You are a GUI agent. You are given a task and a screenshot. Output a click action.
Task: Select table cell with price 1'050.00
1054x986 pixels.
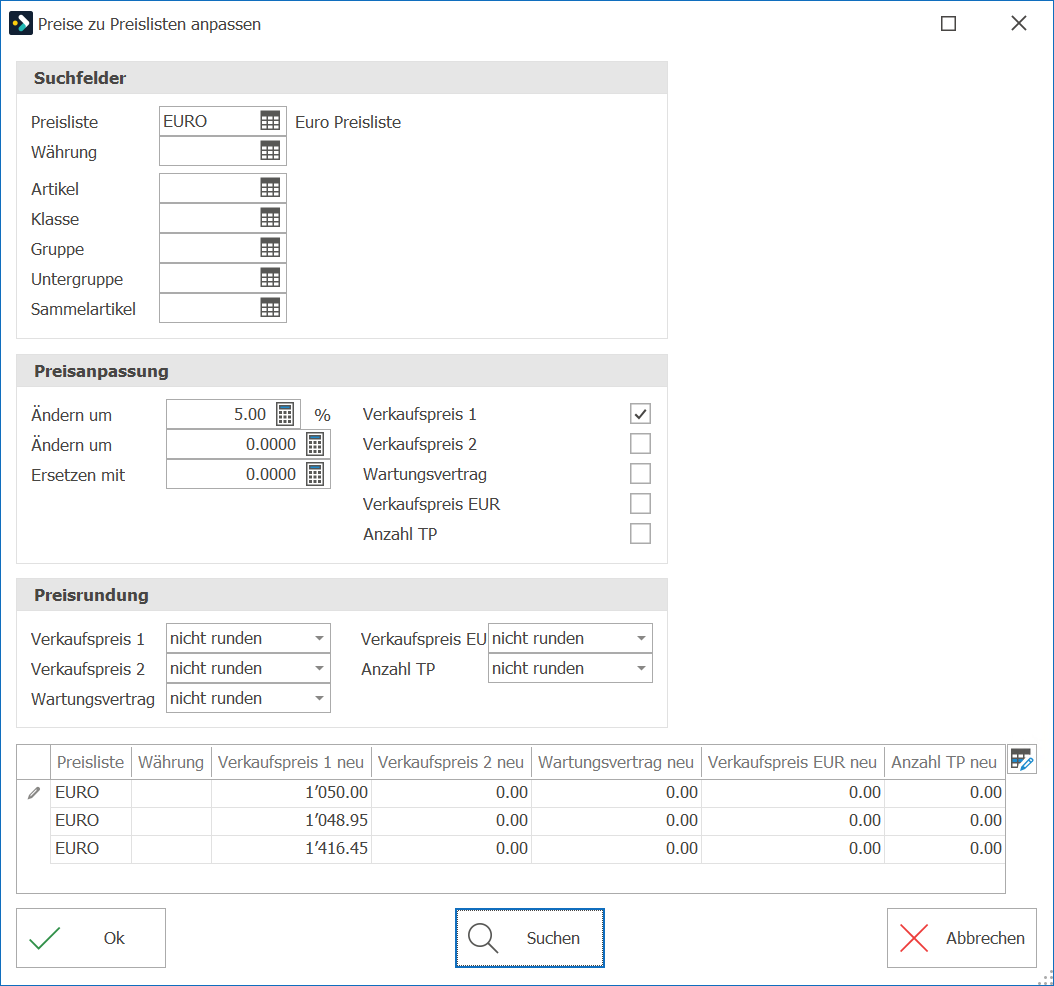coord(291,792)
